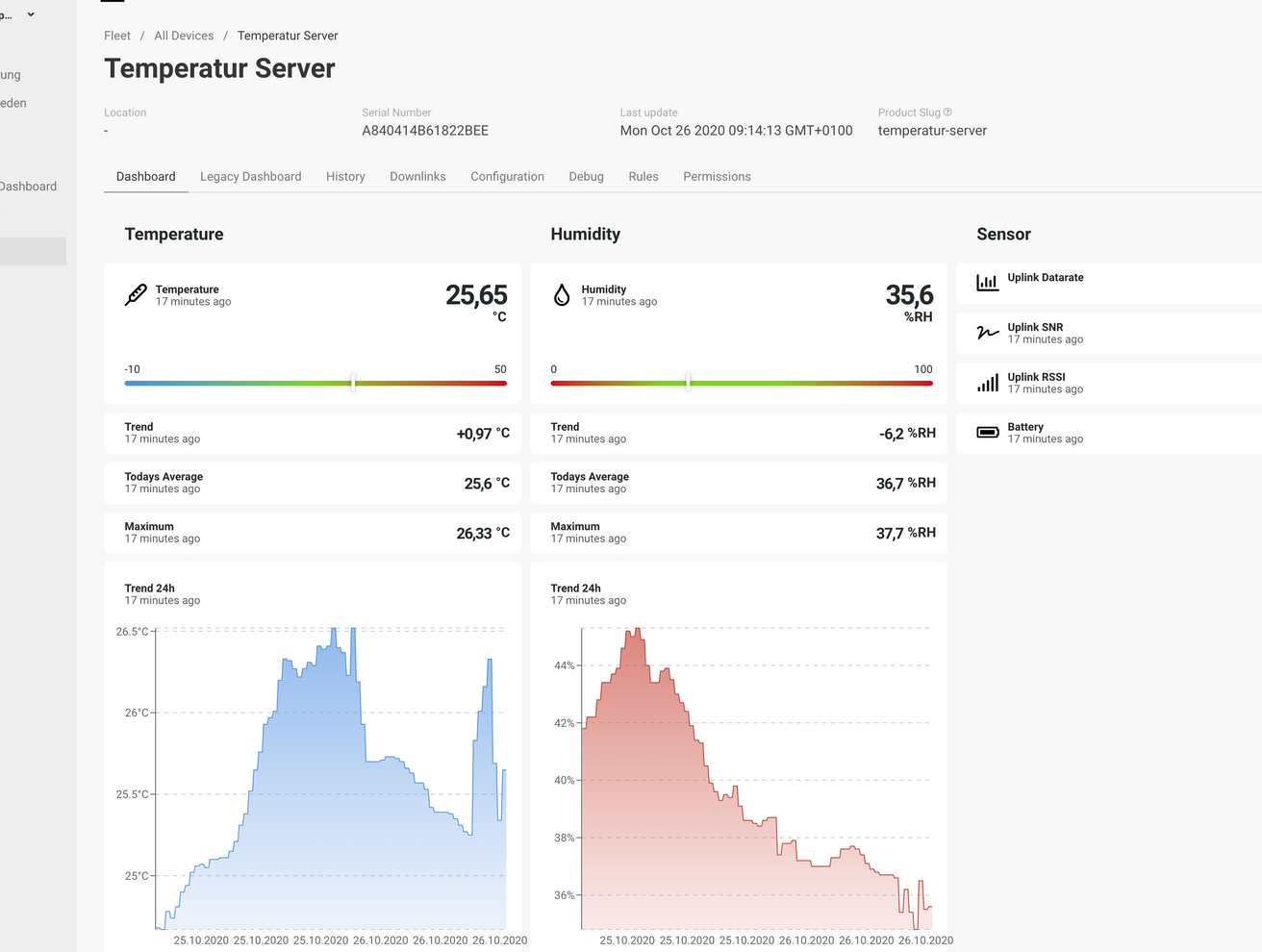Click the temperature Trend 24h chart
Viewport: 1262px width, 952px height.
pyautogui.click(x=317, y=769)
